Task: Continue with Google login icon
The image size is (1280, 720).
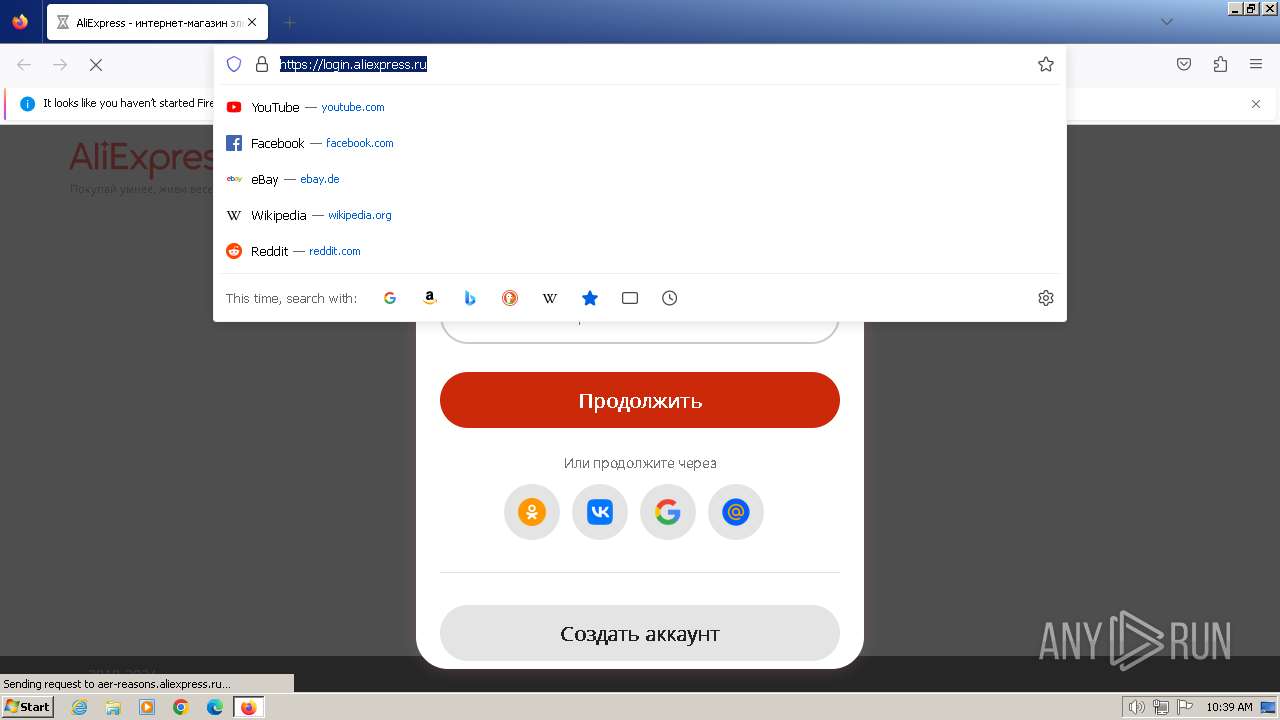Action: (x=668, y=512)
